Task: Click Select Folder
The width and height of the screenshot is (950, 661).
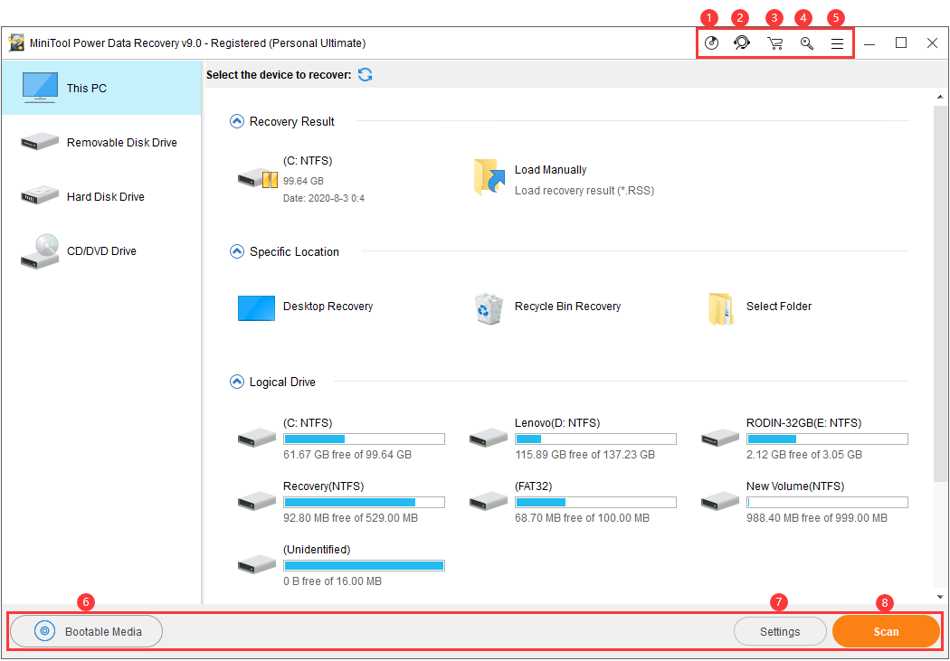Action: pyautogui.click(x=759, y=307)
